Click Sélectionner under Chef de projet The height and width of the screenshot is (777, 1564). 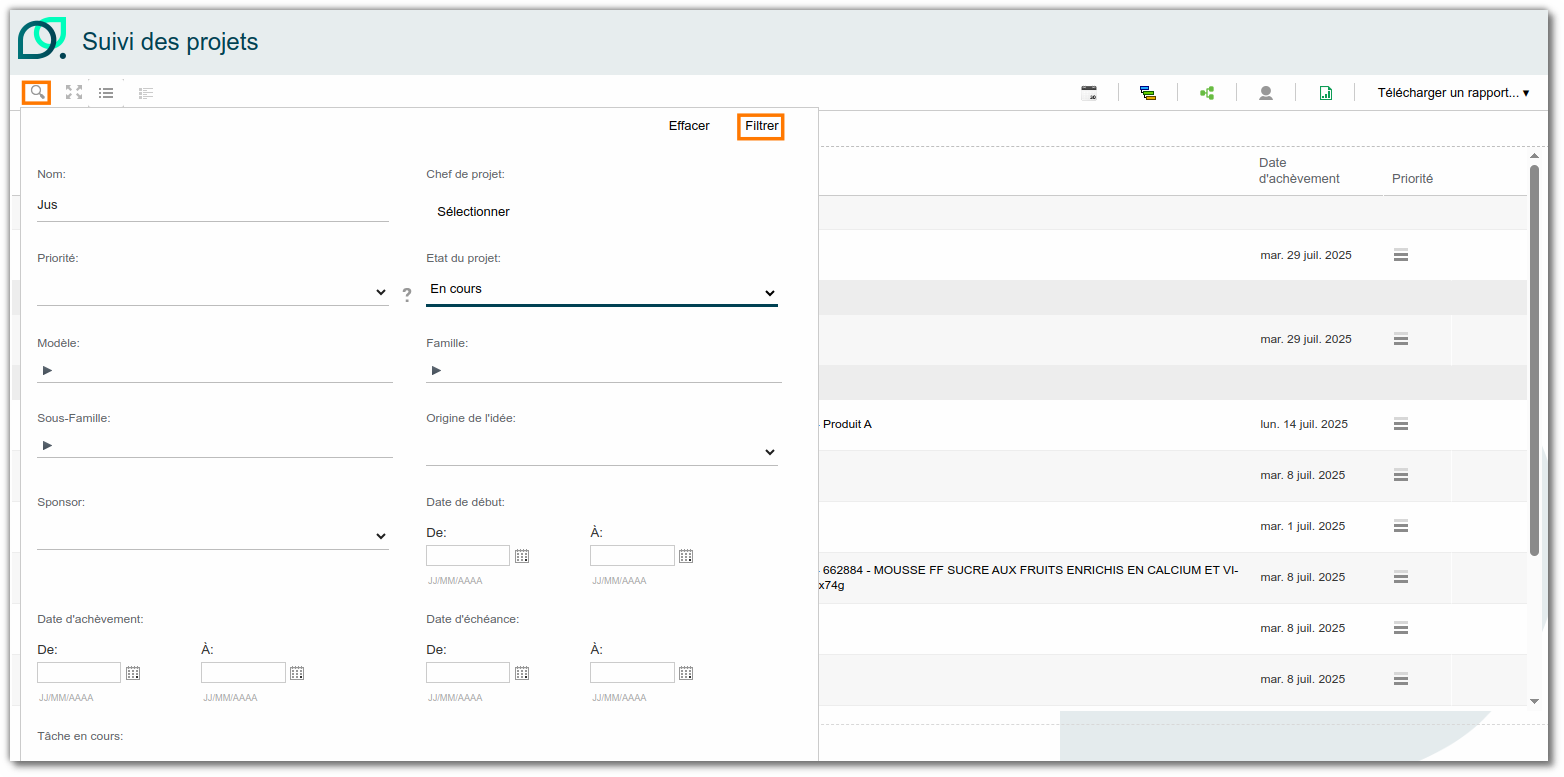473,212
